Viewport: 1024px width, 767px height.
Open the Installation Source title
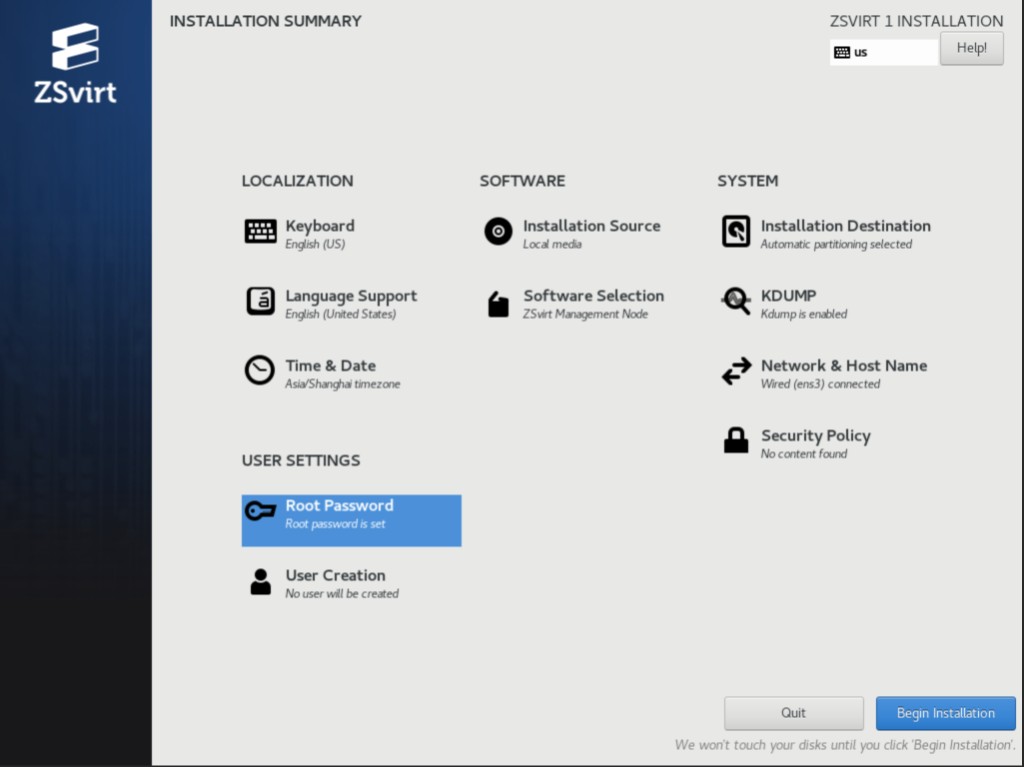[x=592, y=226]
